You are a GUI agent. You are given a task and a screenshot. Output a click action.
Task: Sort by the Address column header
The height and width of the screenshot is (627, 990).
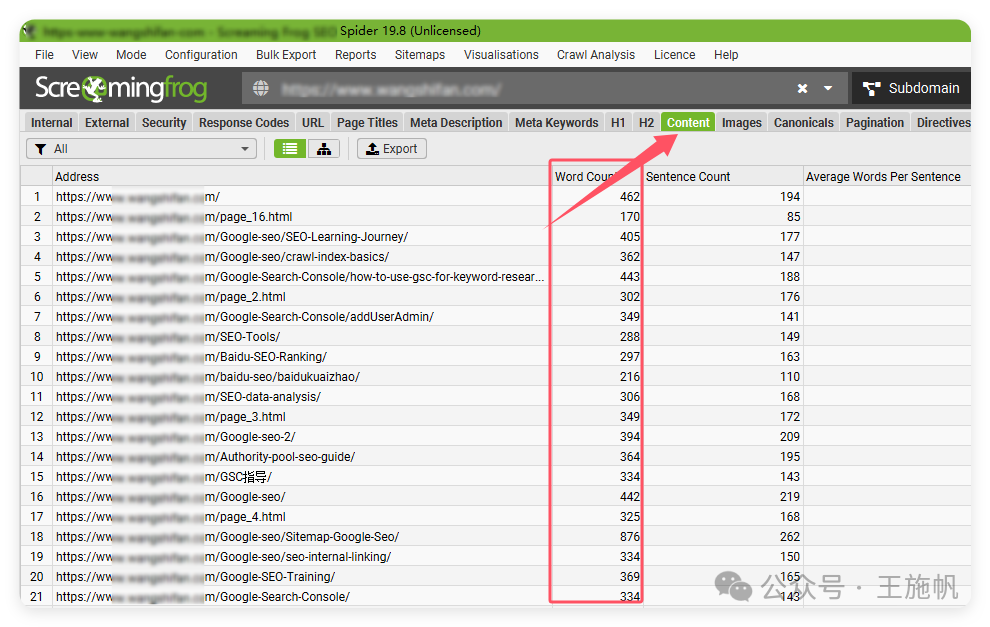coord(301,177)
